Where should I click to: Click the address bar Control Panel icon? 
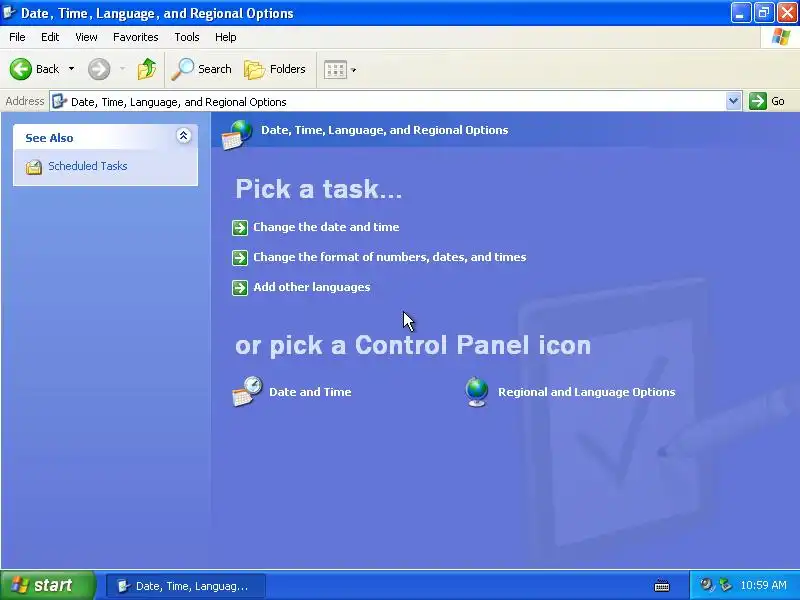coord(60,101)
